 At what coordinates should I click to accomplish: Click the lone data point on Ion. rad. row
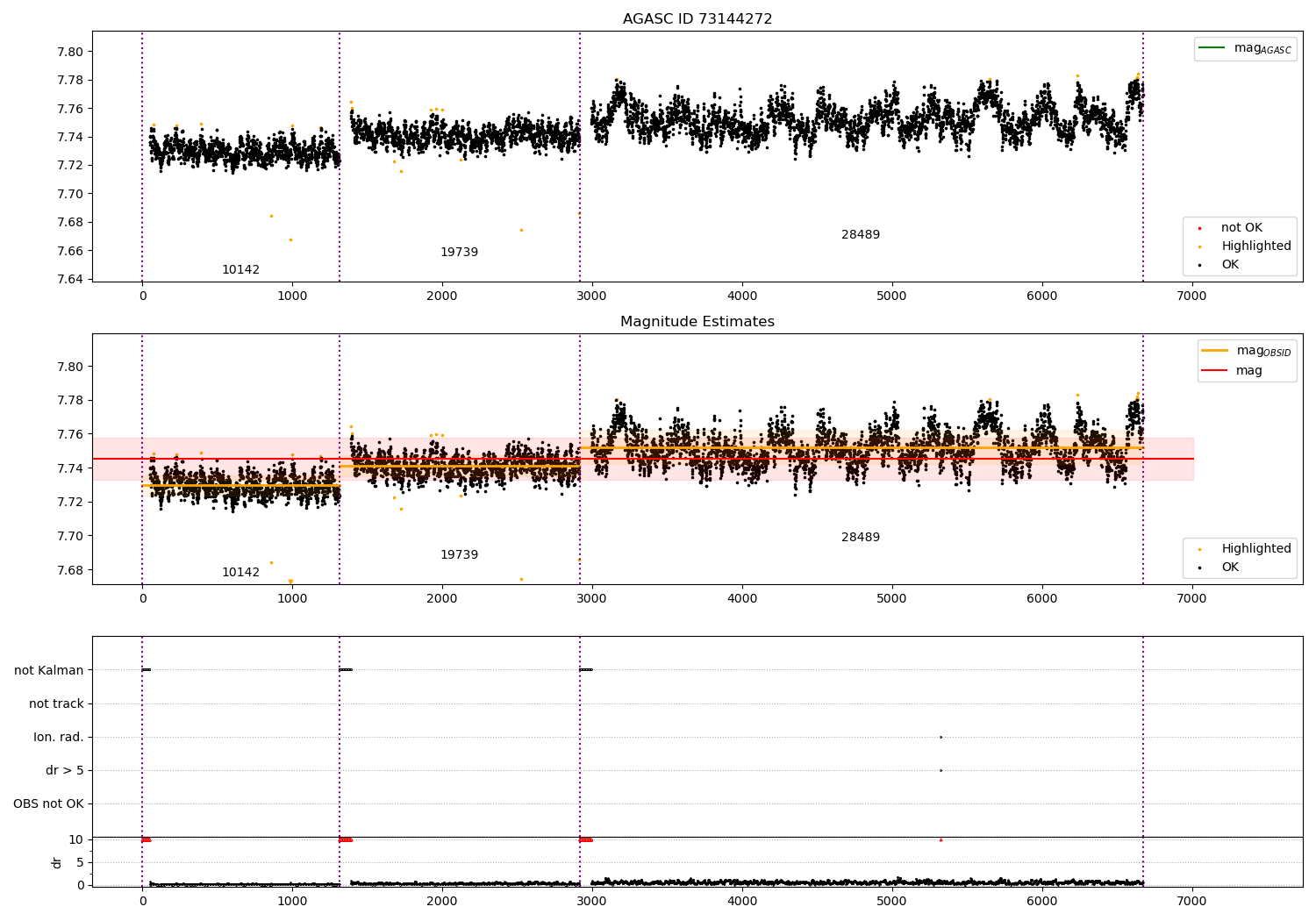[941, 737]
